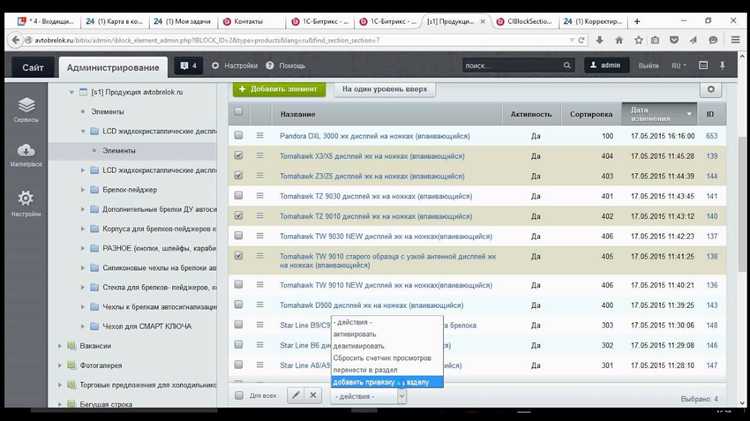750x421 pixels.
Task: Click the admin user button
Action: pos(606,65)
